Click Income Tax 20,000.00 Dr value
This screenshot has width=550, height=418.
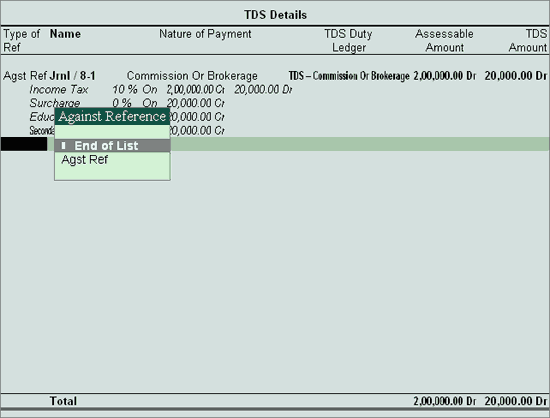click(263, 90)
